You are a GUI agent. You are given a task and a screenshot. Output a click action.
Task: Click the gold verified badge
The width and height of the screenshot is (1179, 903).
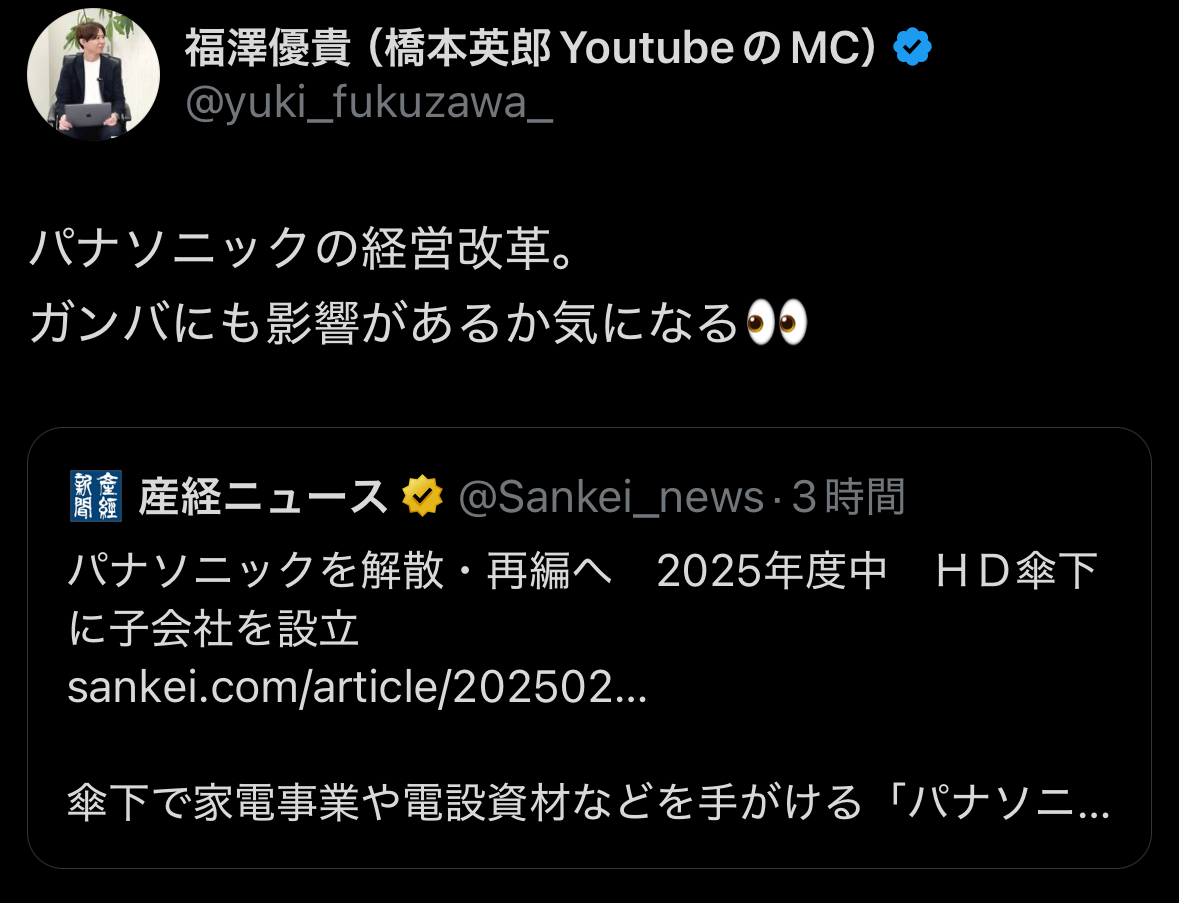(423, 495)
